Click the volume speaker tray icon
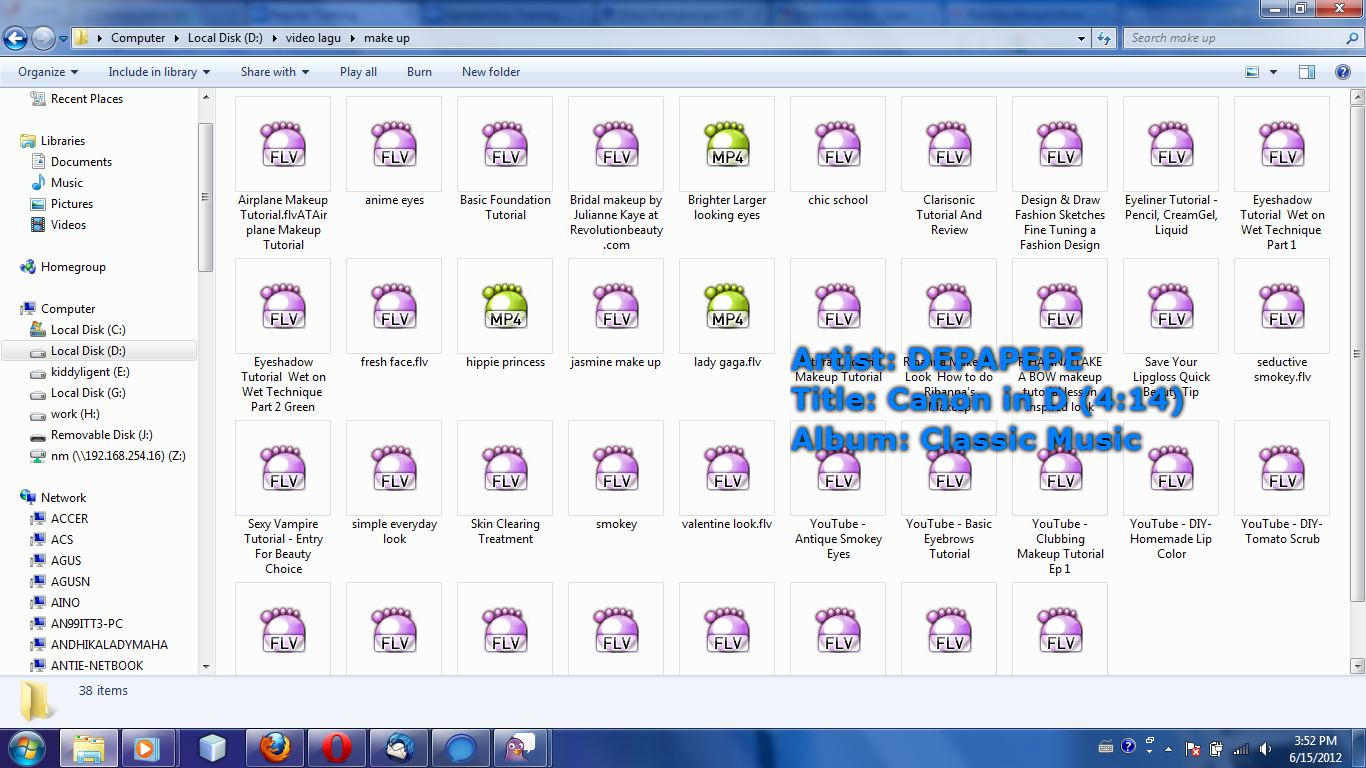The width and height of the screenshot is (1366, 768). (x=1265, y=748)
